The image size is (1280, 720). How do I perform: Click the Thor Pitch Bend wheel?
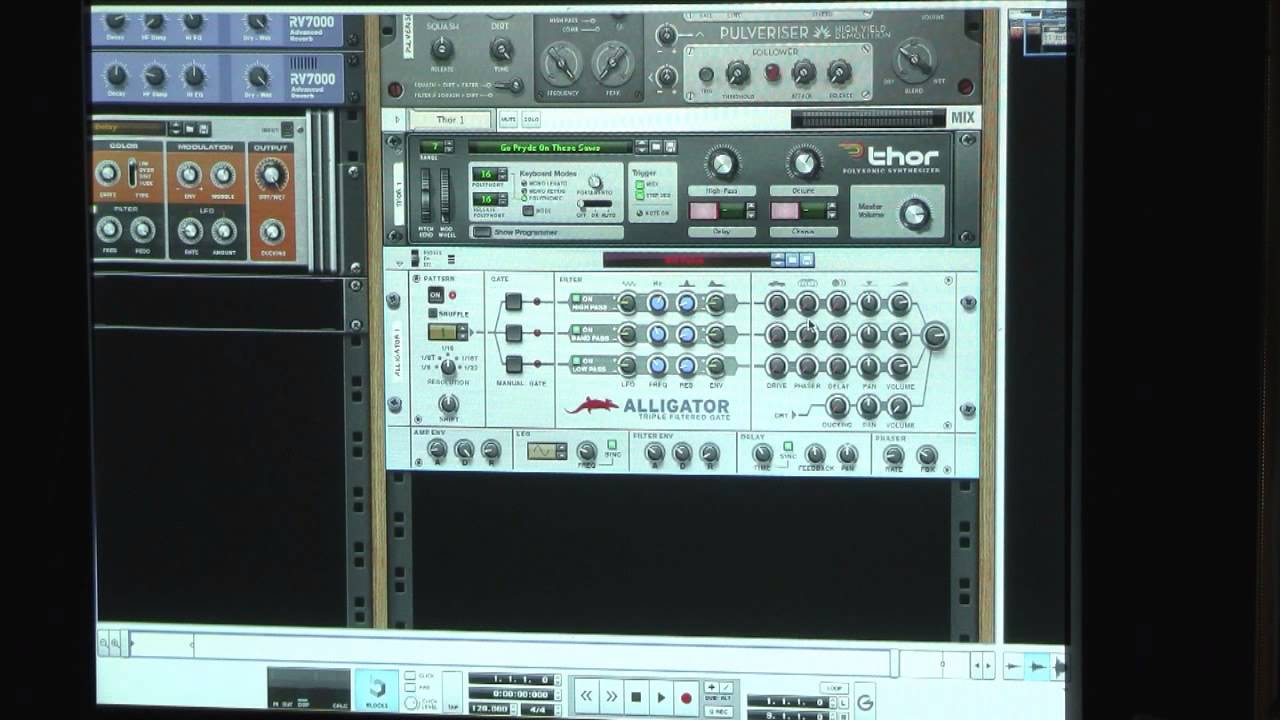click(x=425, y=196)
